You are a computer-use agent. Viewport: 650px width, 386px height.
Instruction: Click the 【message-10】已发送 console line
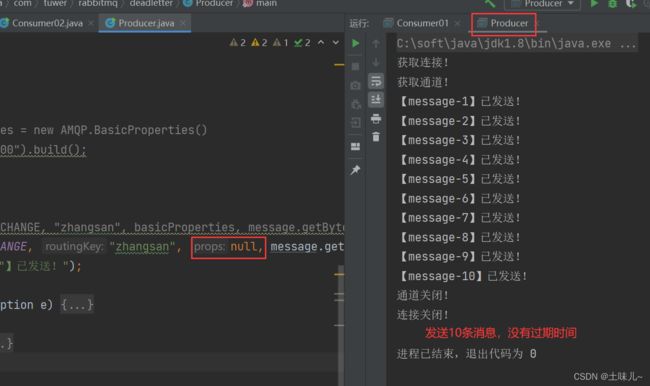(462, 276)
